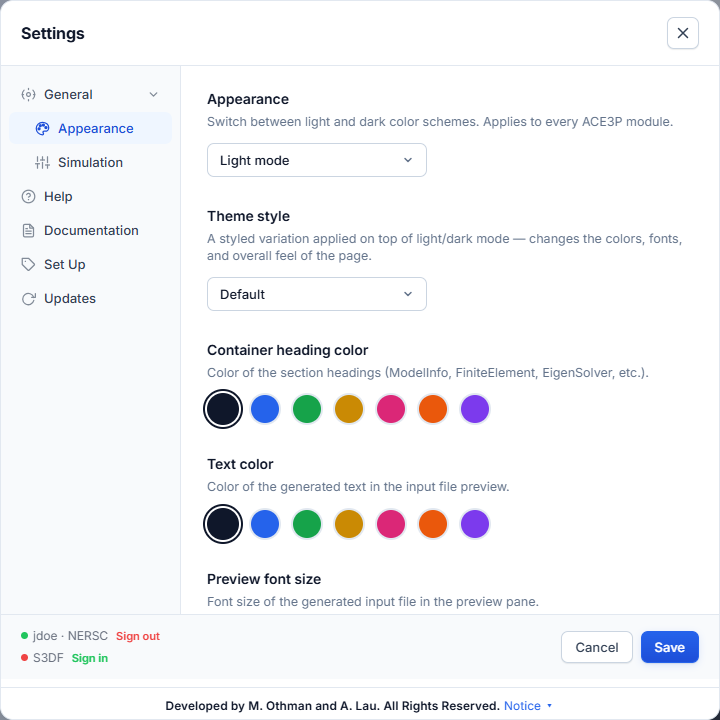This screenshot has width=720, height=720.
Task: Click the General gear icon in sidebar
Action: click(x=28, y=95)
